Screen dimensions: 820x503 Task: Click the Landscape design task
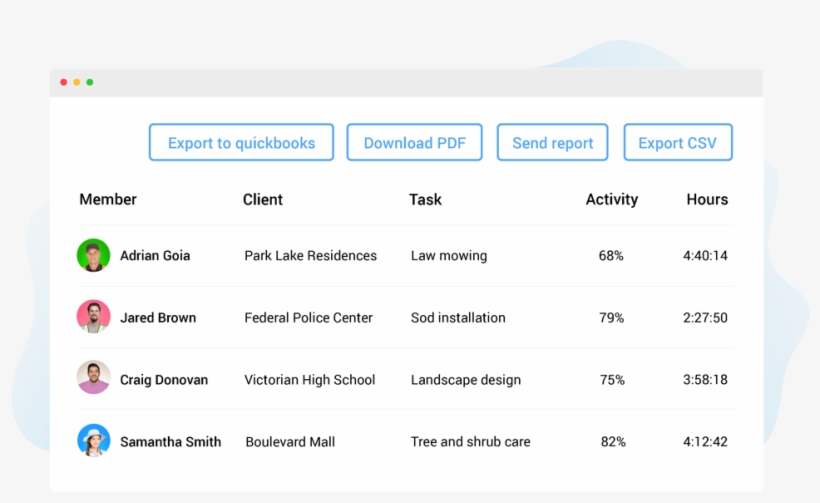pos(465,379)
